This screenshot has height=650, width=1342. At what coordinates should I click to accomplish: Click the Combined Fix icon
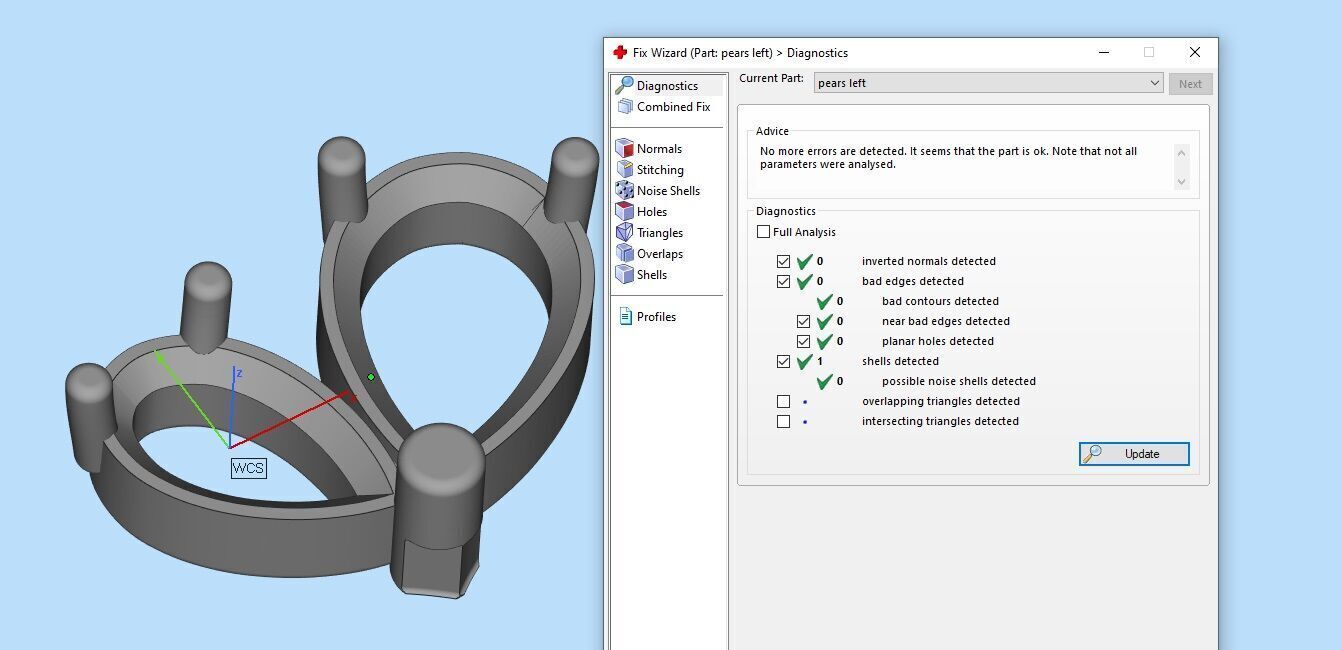[x=625, y=106]
